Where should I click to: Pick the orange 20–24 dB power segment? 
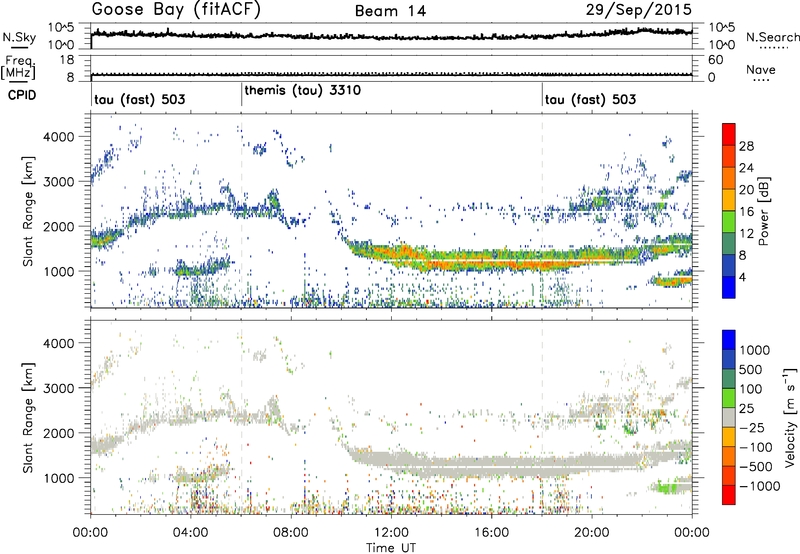coord(729,178)
